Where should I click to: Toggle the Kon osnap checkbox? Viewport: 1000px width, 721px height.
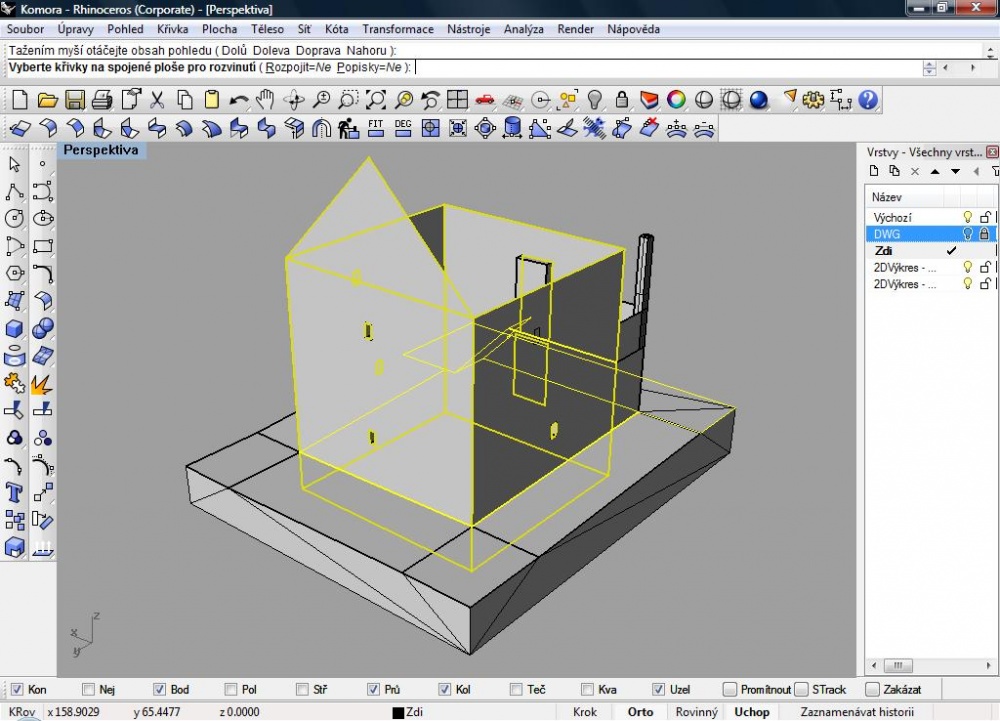[17, 690]
